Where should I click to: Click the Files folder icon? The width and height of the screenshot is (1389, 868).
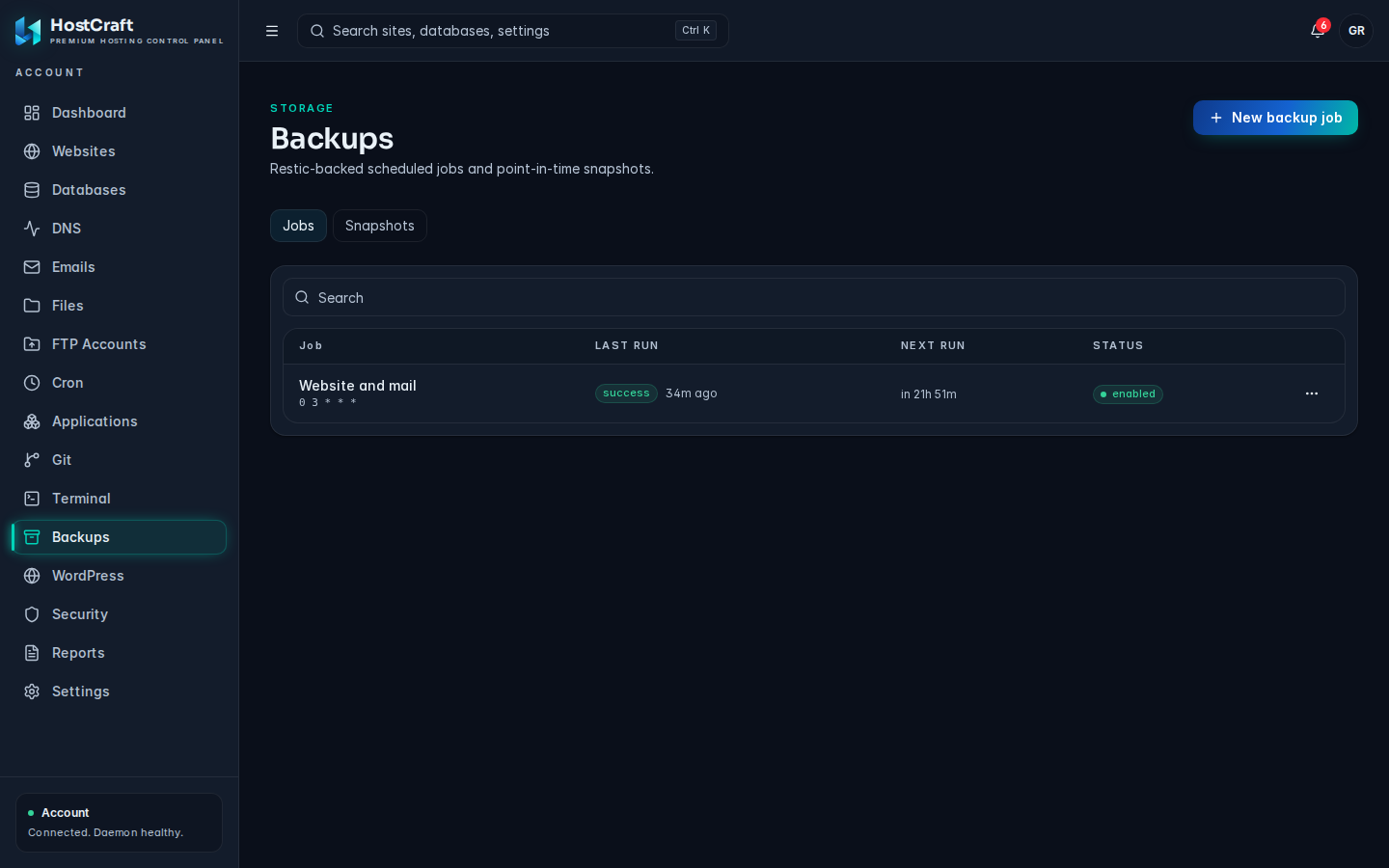click(32, 306)
